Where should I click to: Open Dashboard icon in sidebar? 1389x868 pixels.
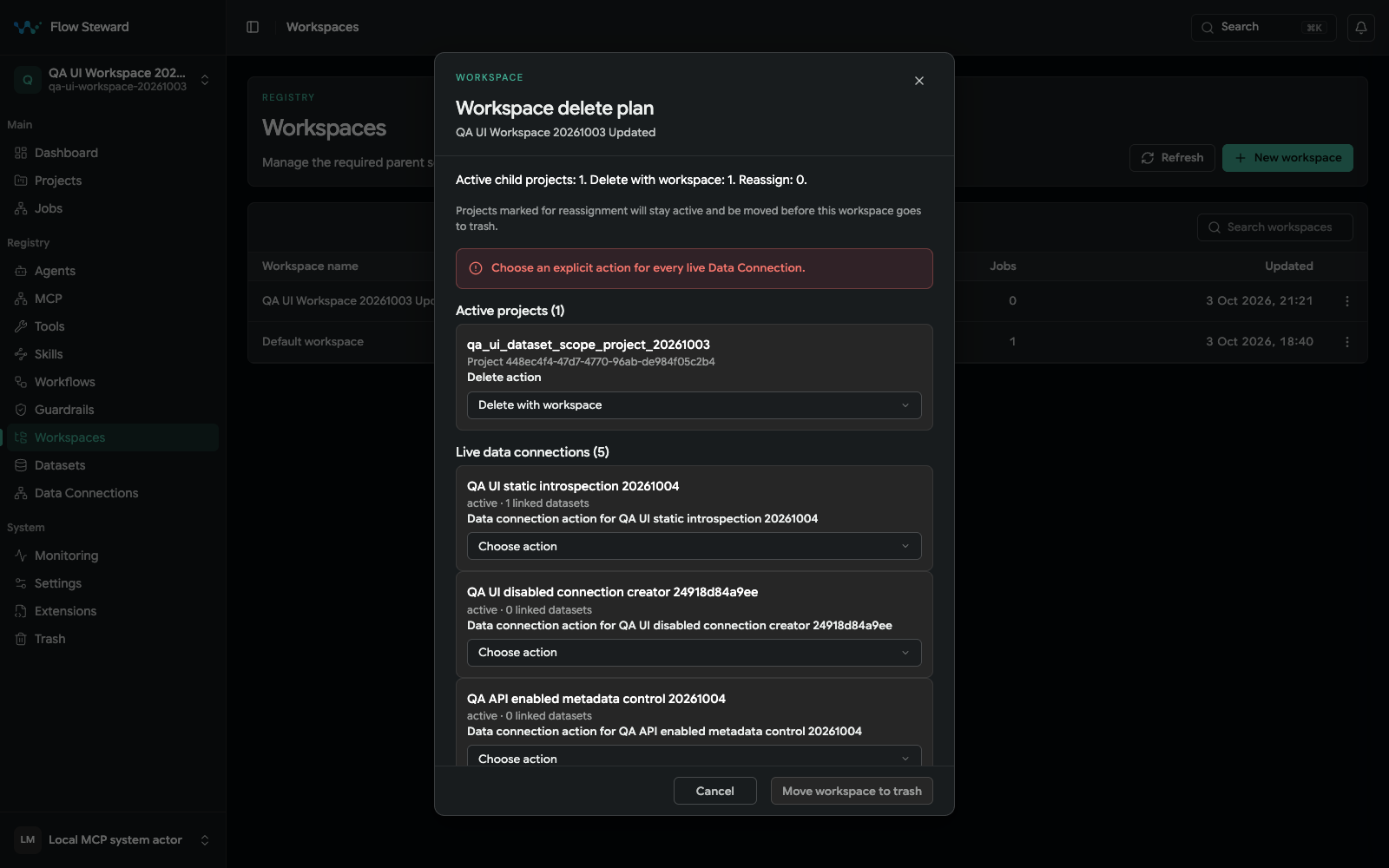click(21, 153)
